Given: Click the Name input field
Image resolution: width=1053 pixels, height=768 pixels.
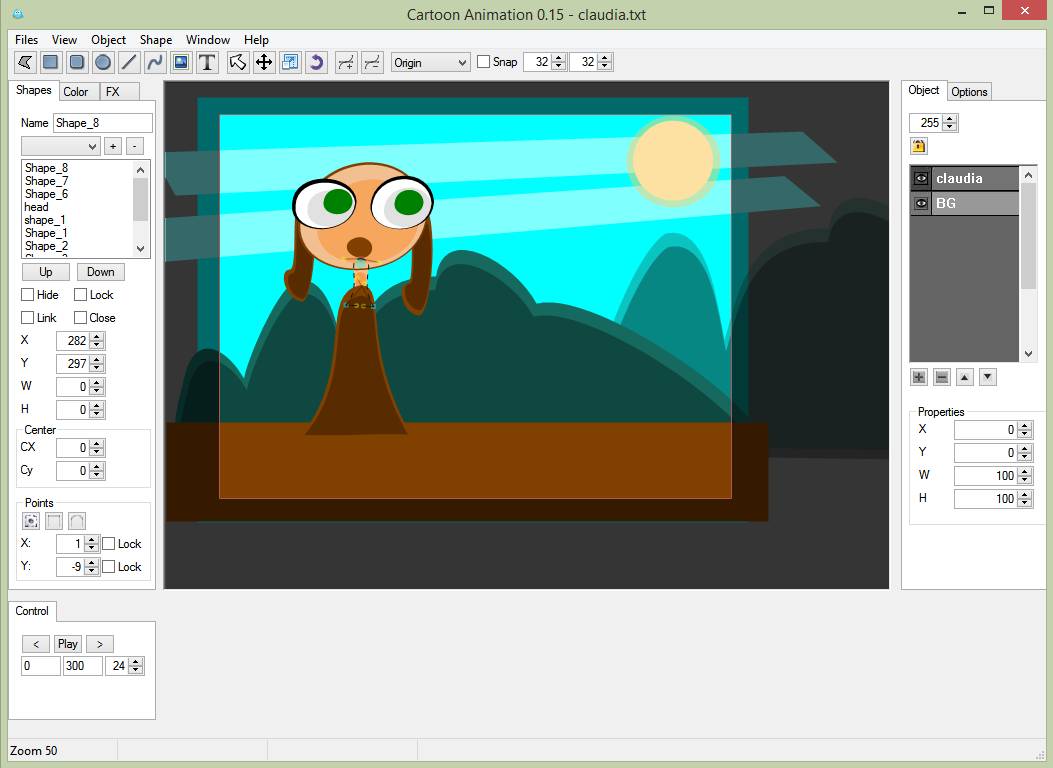Looking at the screenshot, I should [x=103, y=123].
